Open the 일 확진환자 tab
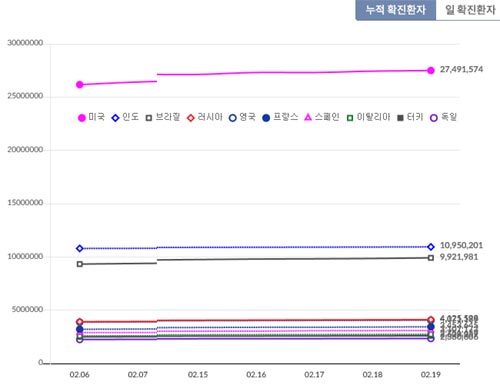The height and width of the screenshot is (385, 500). tap(468, 10)
